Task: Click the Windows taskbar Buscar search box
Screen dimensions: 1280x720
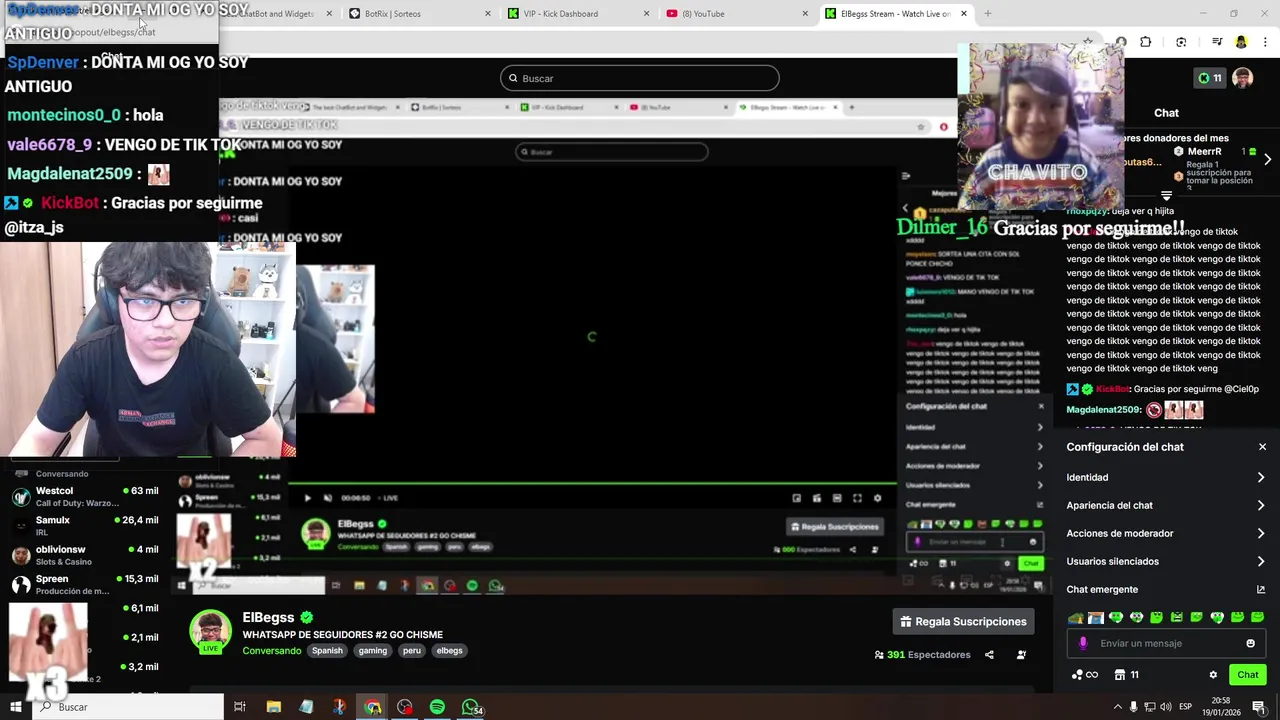Action: pos(128,707)
